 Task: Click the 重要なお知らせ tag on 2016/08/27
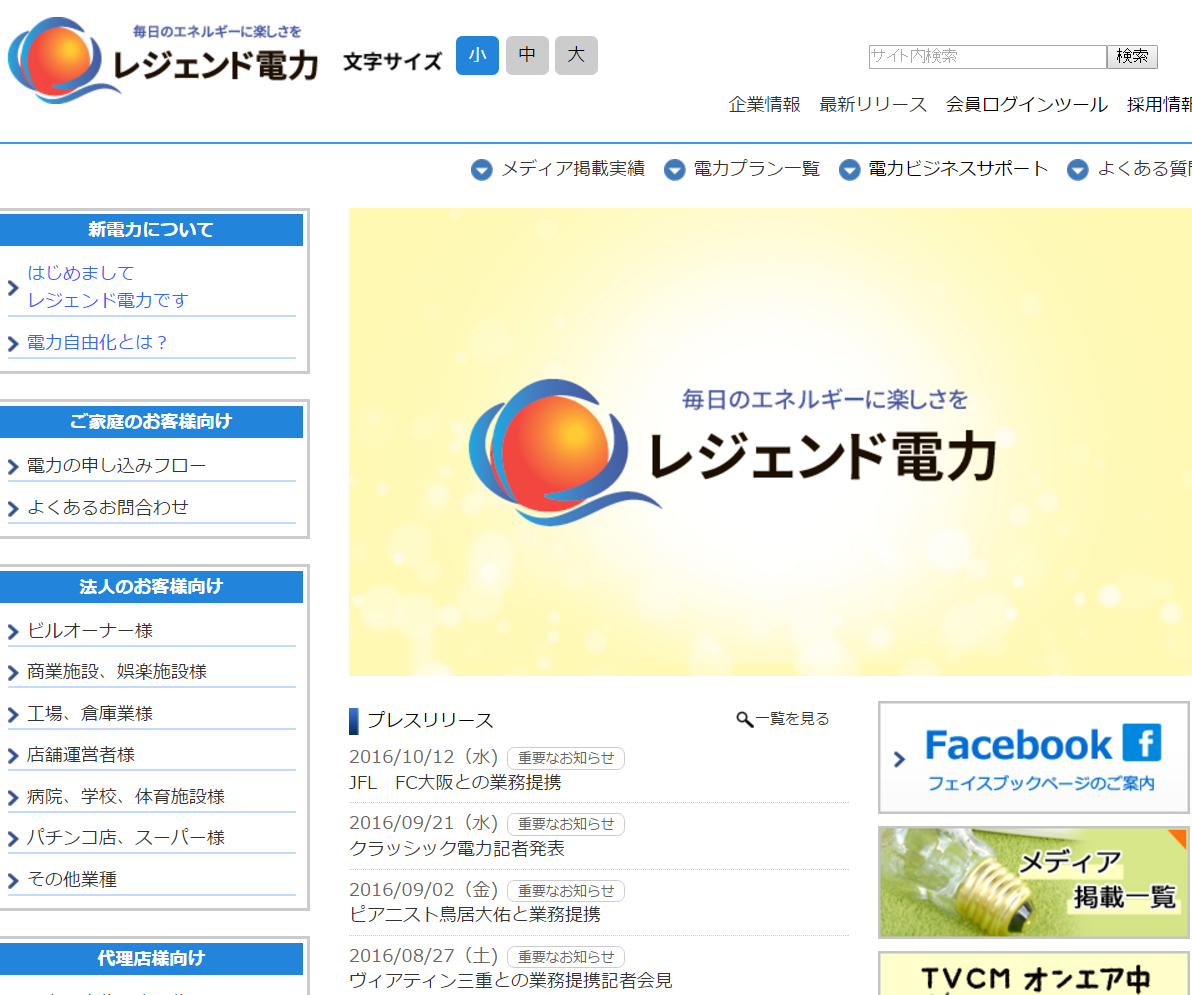point(566,957)
